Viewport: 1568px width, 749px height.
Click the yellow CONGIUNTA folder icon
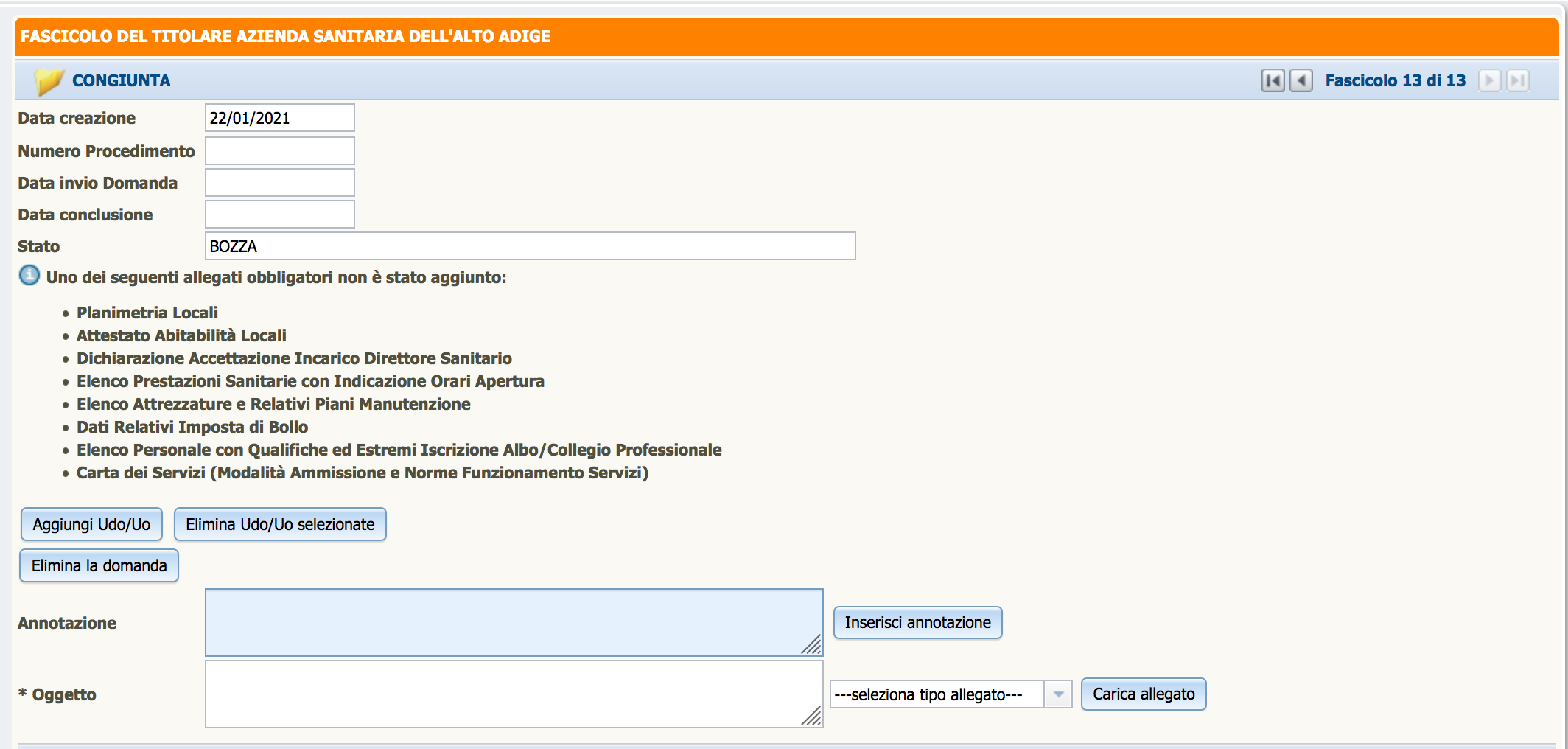point(49,80)
